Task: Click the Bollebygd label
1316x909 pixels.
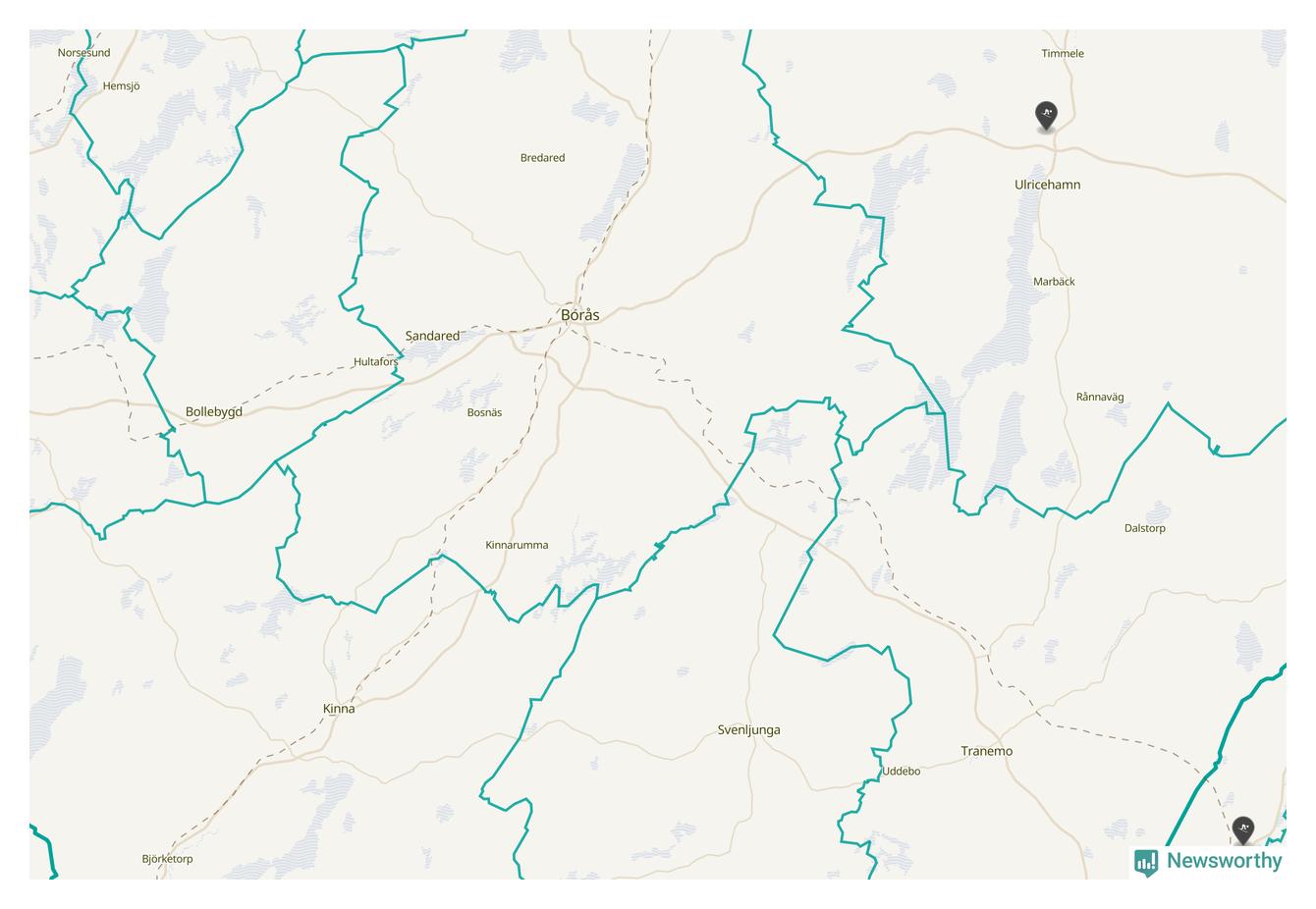Action: (x=213, y=412)
